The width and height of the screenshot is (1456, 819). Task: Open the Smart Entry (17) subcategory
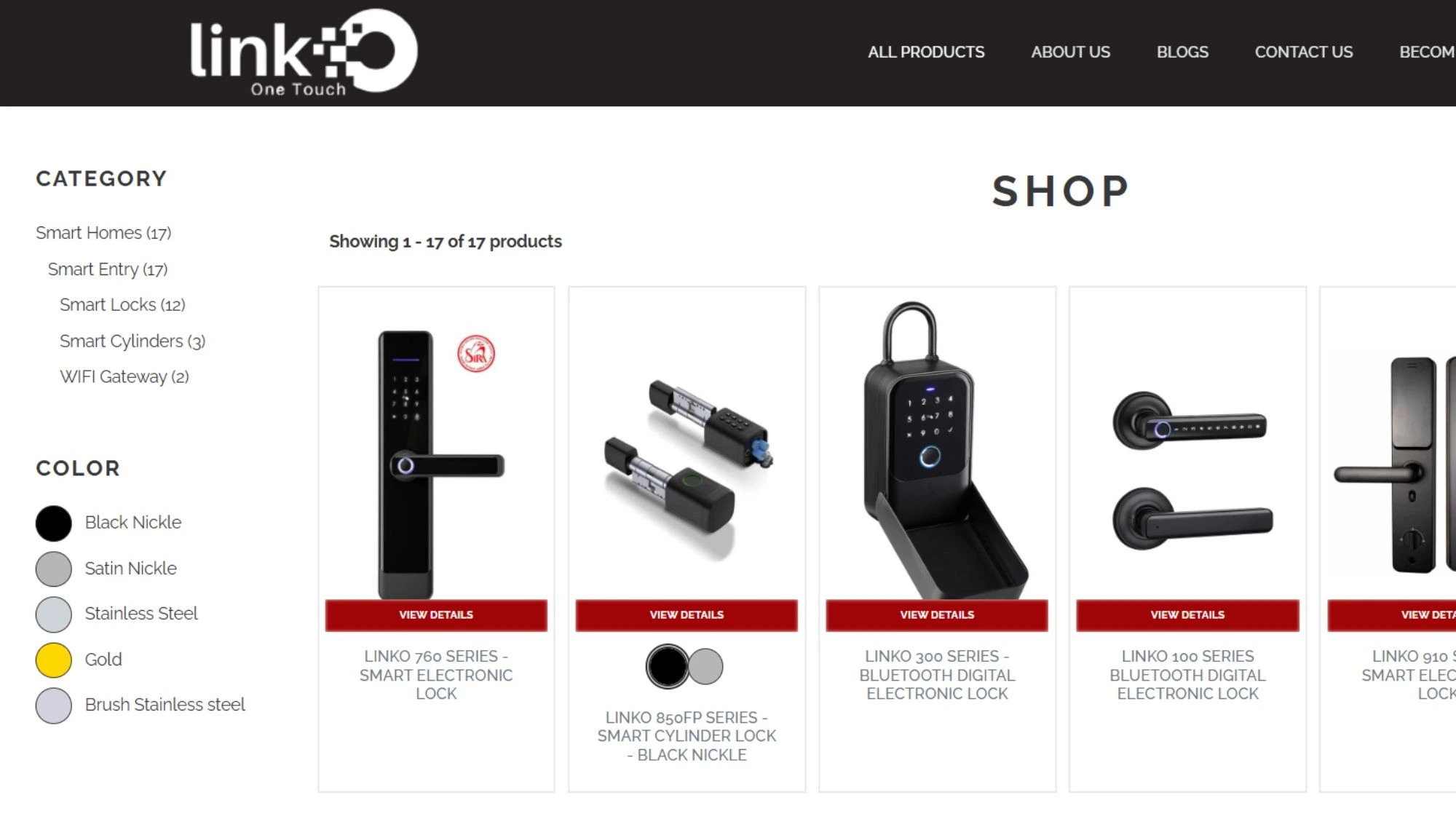pyautogui.click(x=108, y=269)
